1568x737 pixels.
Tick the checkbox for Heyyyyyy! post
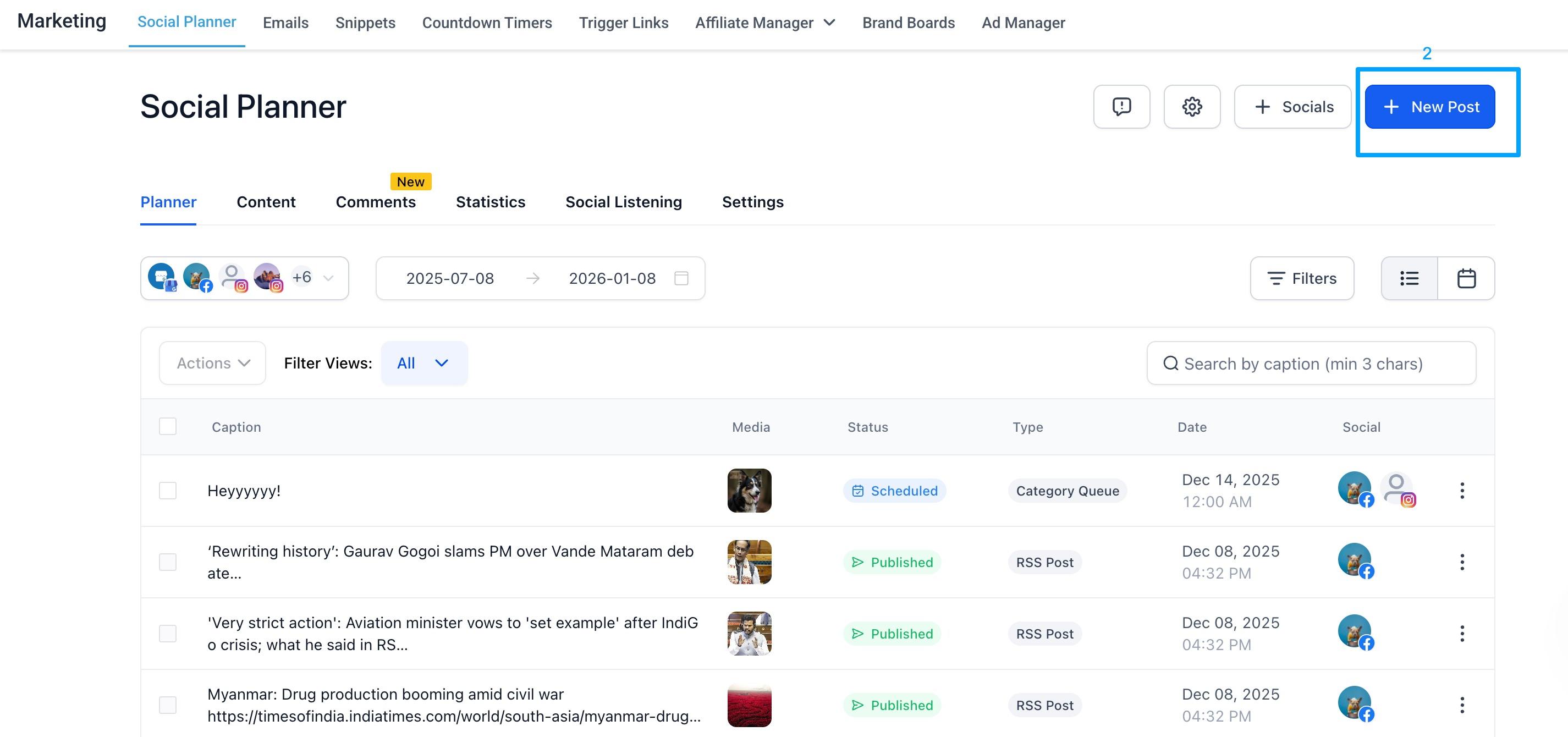(x=167, y=491)
